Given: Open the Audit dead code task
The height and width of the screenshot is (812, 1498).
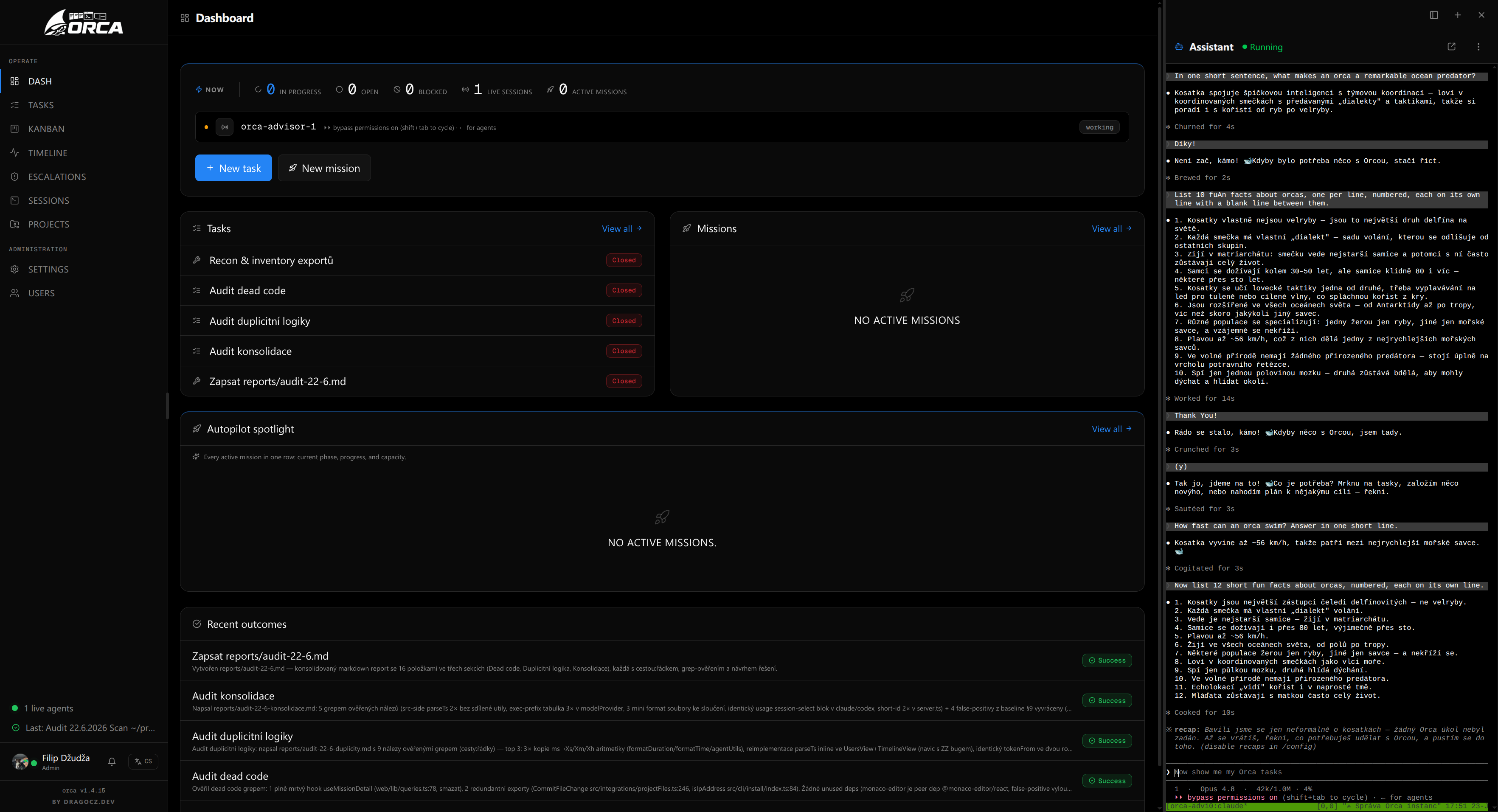Looking at the screenshot, I should click(x=418, y=291).
